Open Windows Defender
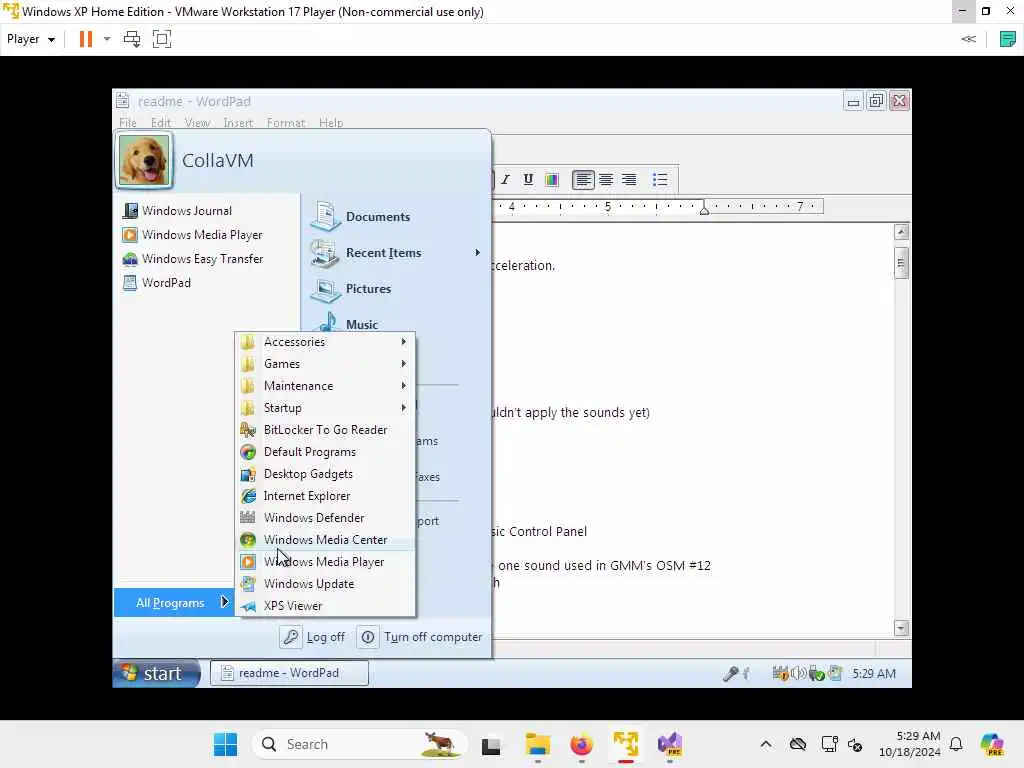Image resolution: width=1024 pixels, height=768 pixels. click(325, 518)
